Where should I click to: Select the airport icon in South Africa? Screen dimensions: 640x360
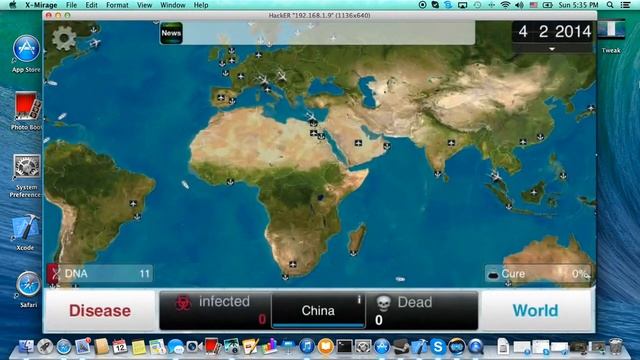tap(293, 265)
